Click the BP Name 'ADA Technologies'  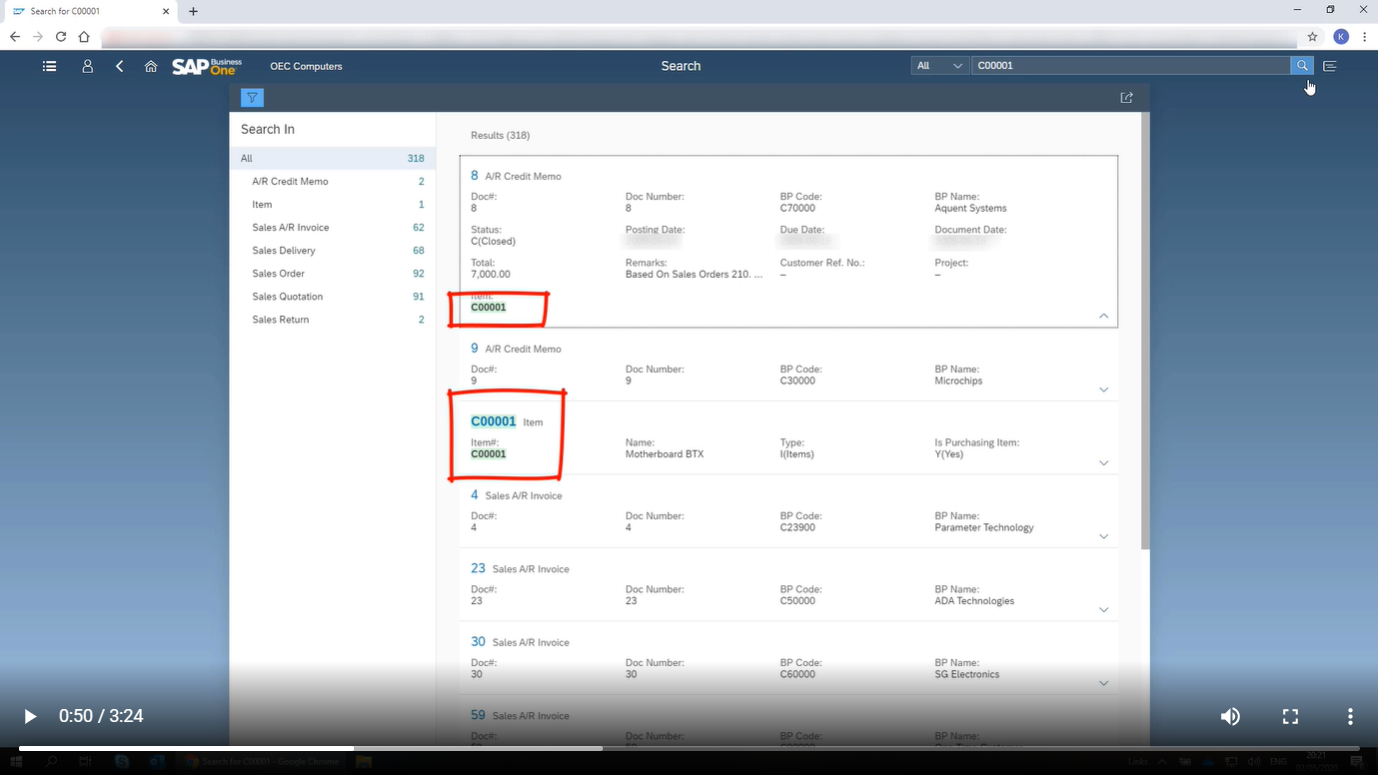pos(974,601)
